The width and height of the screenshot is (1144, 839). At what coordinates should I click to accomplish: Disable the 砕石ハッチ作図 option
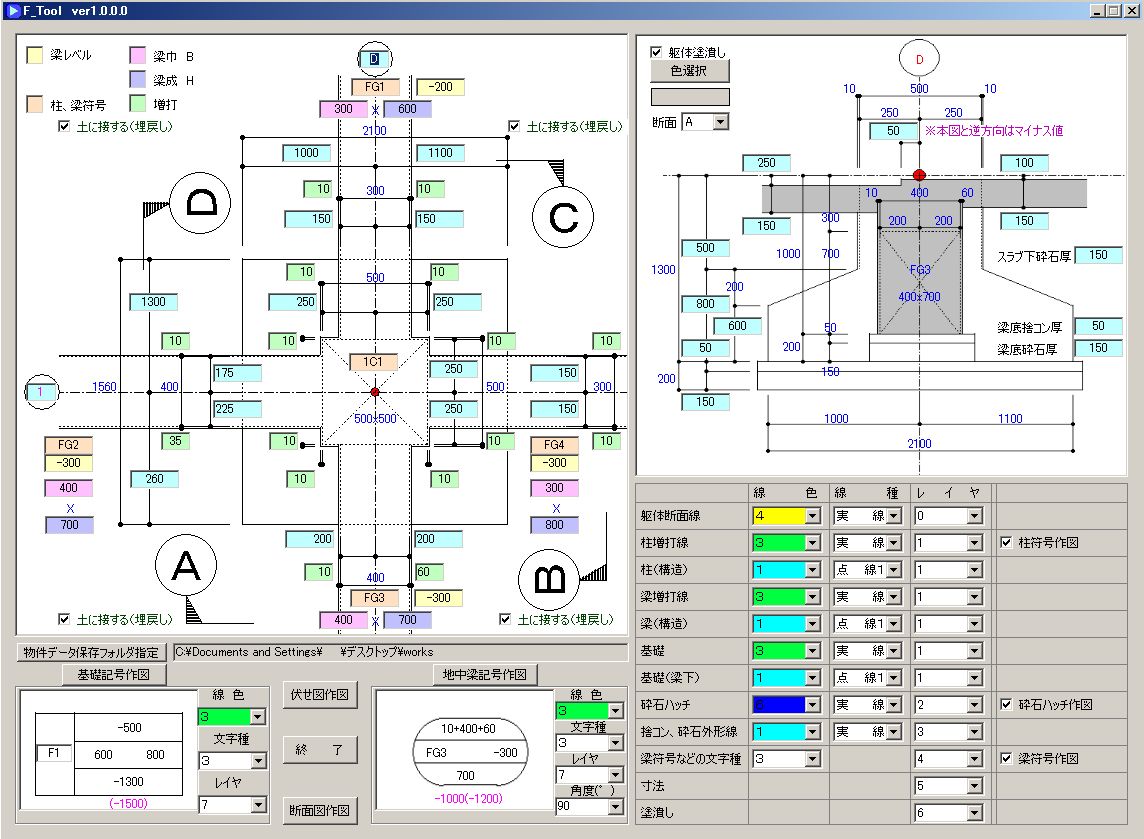click(1007, 705)
